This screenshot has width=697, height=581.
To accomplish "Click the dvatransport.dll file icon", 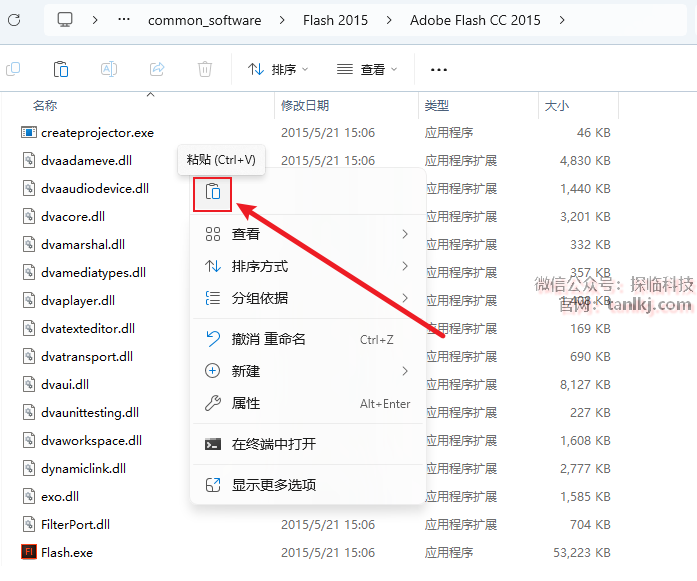I will [29, 357].
